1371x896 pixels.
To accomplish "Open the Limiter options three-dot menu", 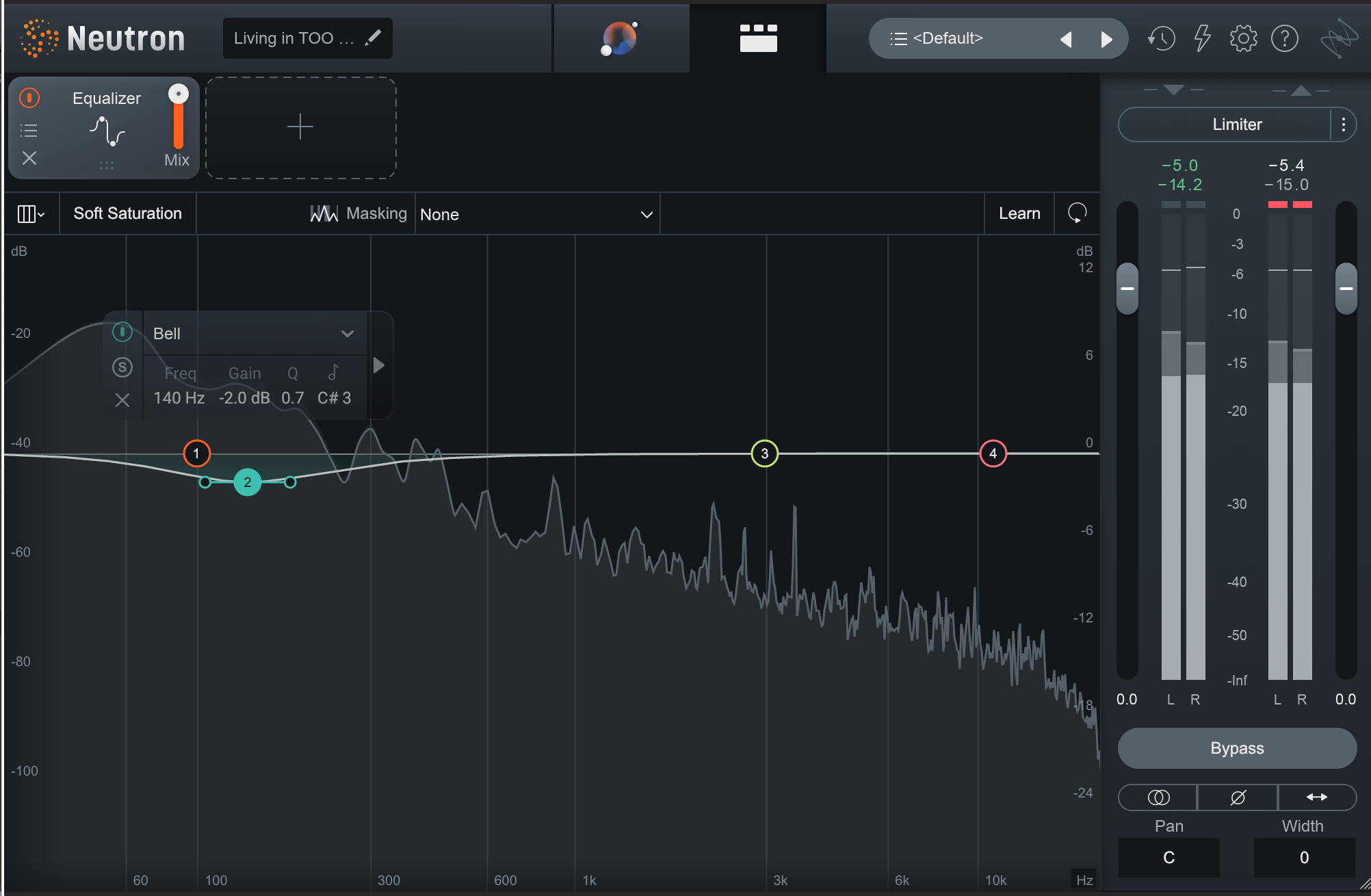I will coord(1344,124).
